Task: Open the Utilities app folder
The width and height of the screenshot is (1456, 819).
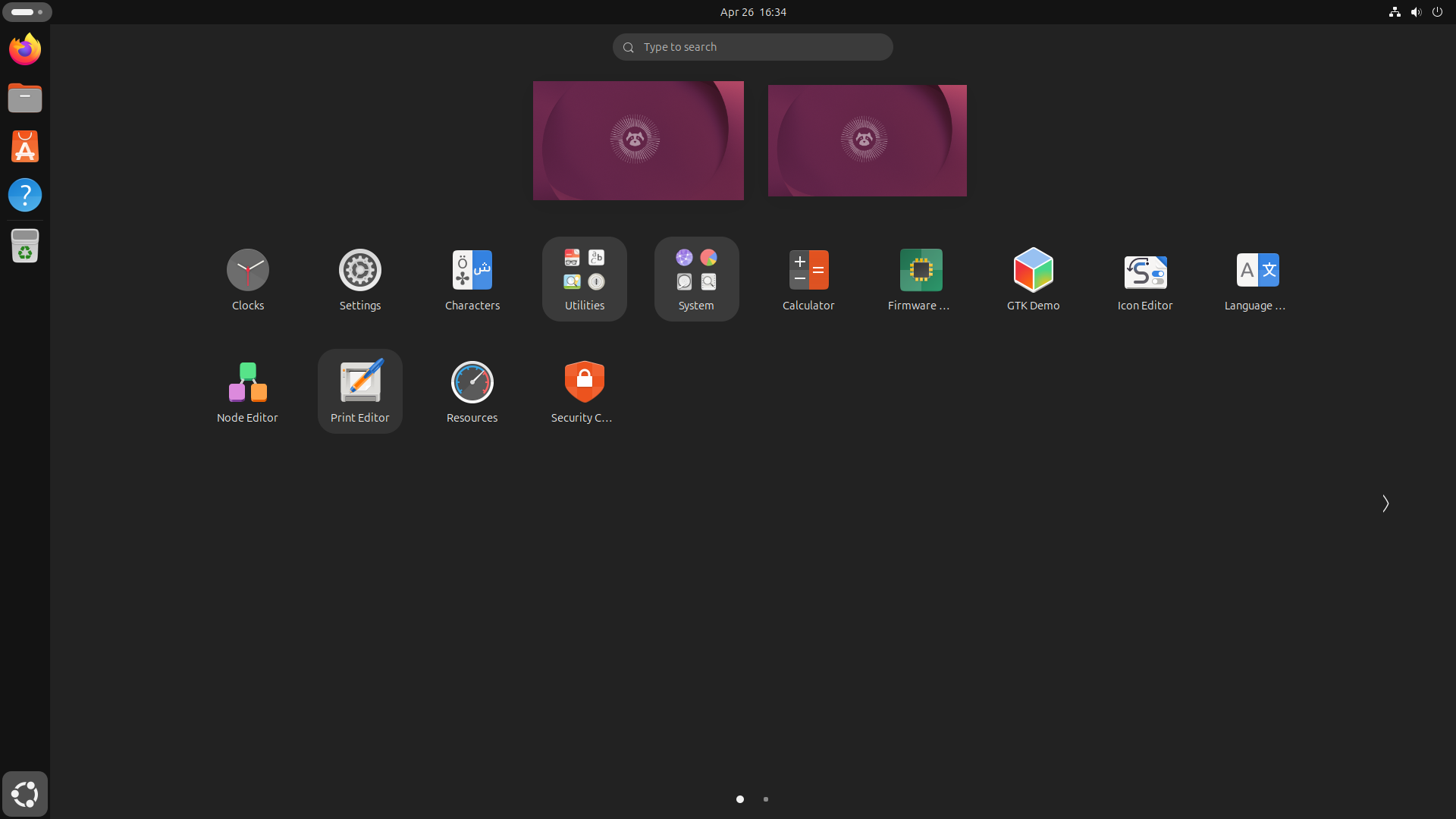Action: click(585, 279)
